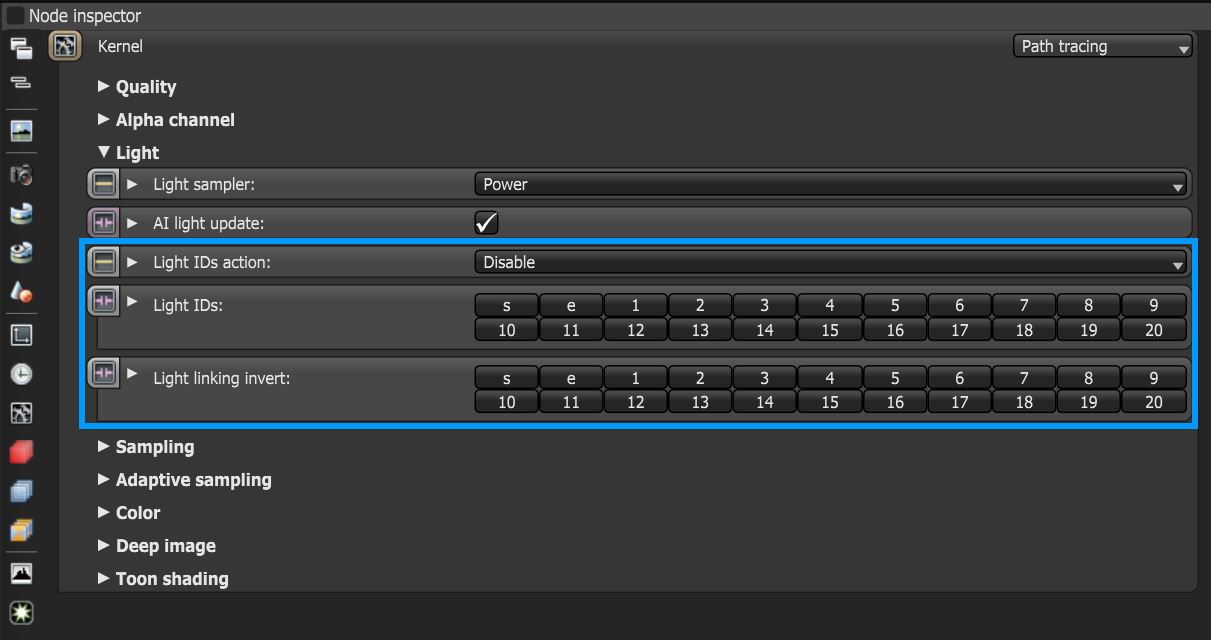The width and height of the screenshot is (1211, 640).
Task: Expand the Quality section
Action: 137,87
